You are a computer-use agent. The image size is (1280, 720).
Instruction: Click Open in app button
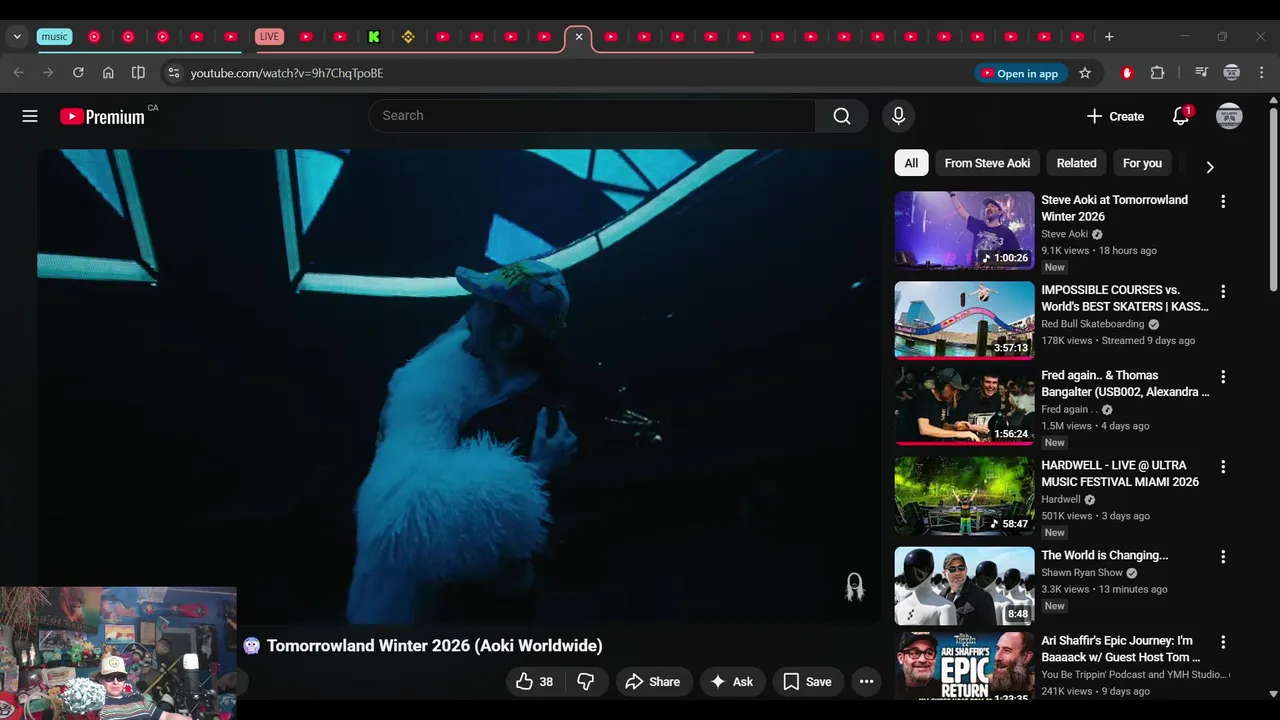(1020, 73)
